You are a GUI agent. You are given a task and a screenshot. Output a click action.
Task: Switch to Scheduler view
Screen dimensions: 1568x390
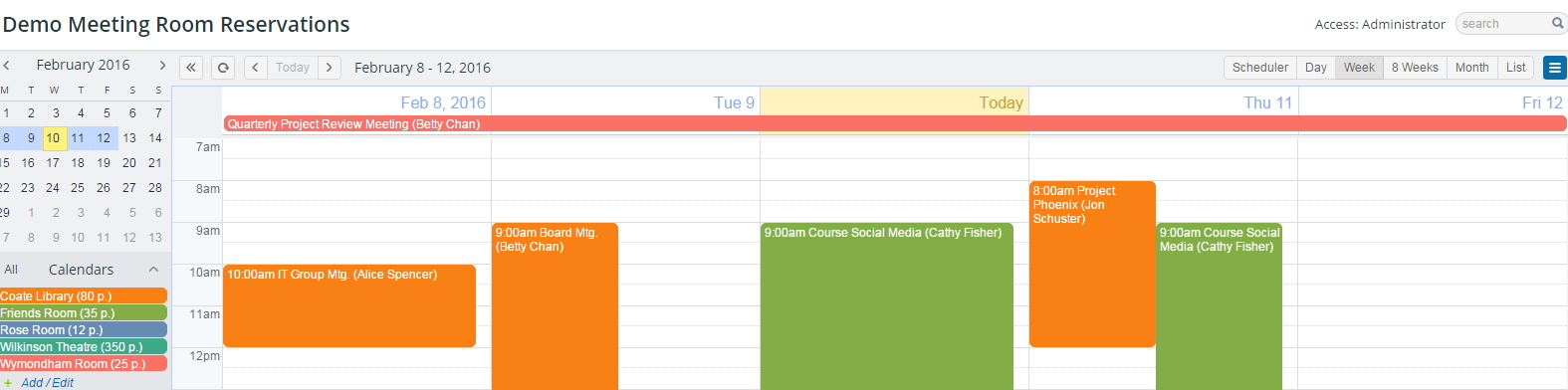[x=1260, y=68]
